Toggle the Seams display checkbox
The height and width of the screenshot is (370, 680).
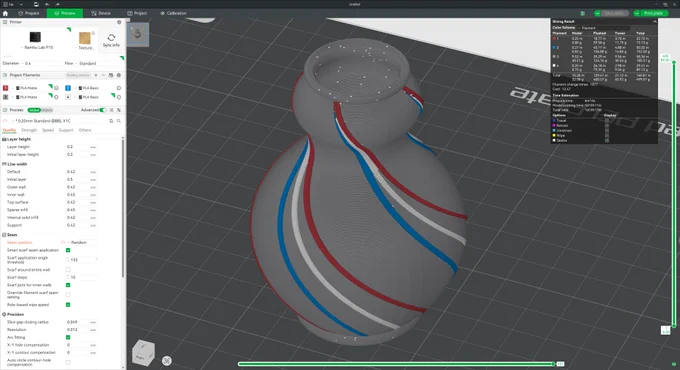(607, 141)
